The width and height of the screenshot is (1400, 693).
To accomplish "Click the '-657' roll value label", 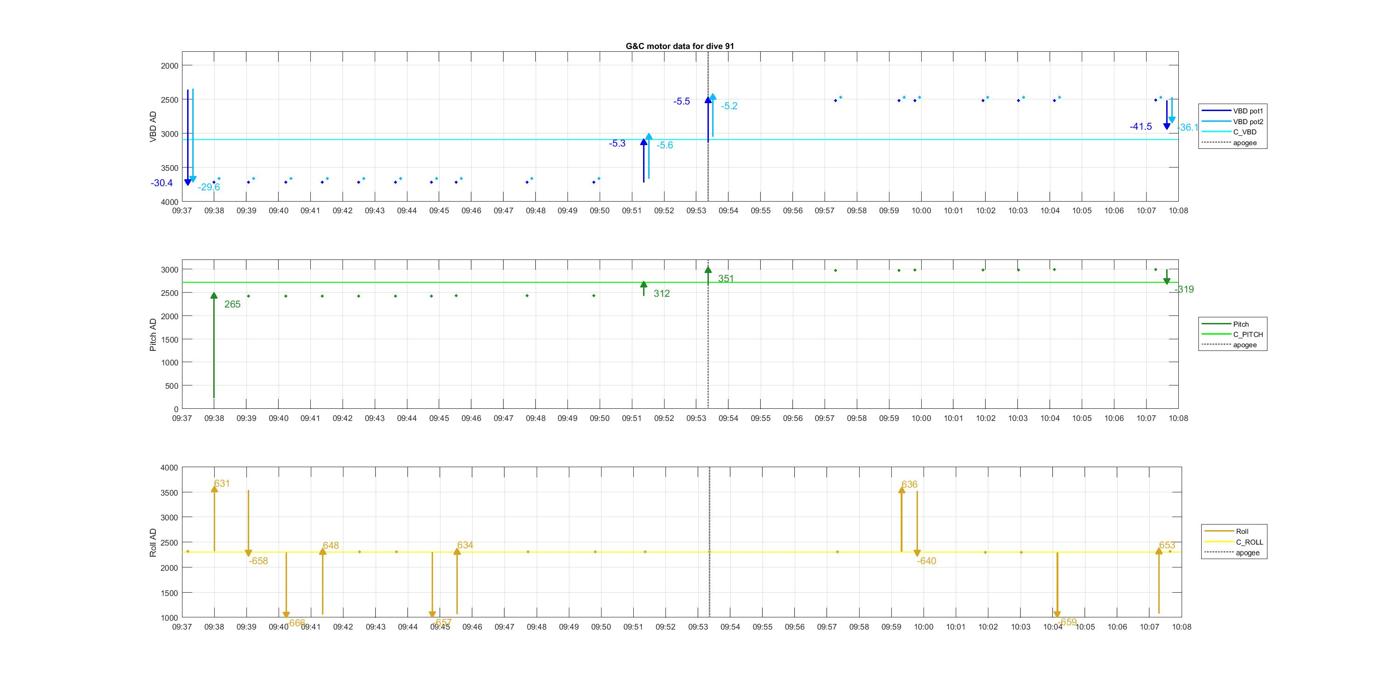I will [442, 623].
